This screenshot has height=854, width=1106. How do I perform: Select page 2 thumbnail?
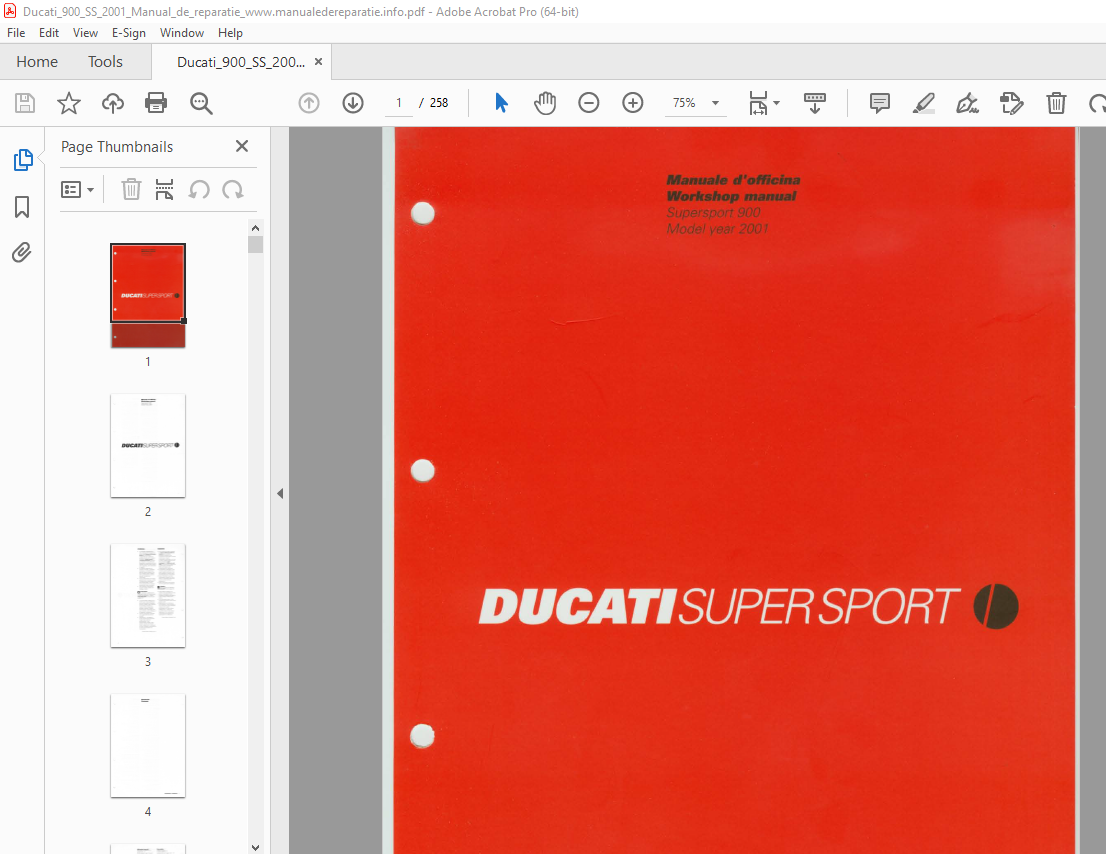click(148, 446)
